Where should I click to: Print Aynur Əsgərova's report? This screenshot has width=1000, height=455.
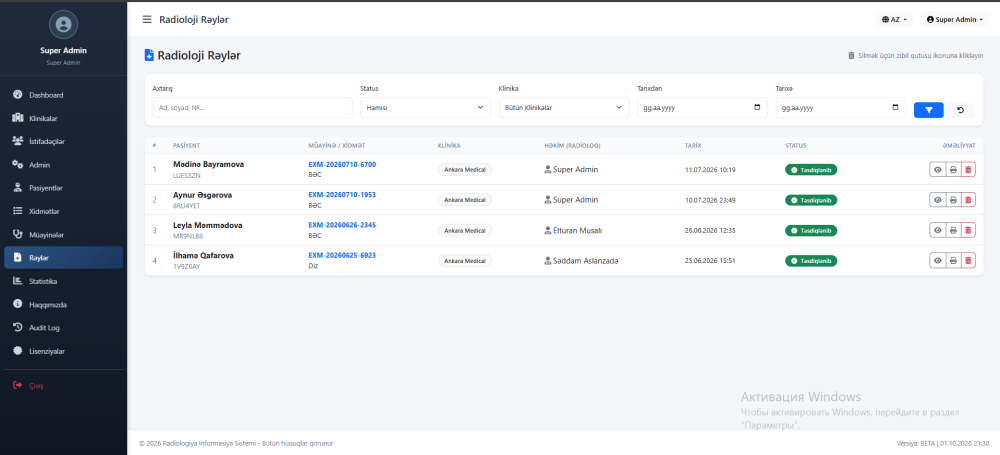[x=953, y=200]
